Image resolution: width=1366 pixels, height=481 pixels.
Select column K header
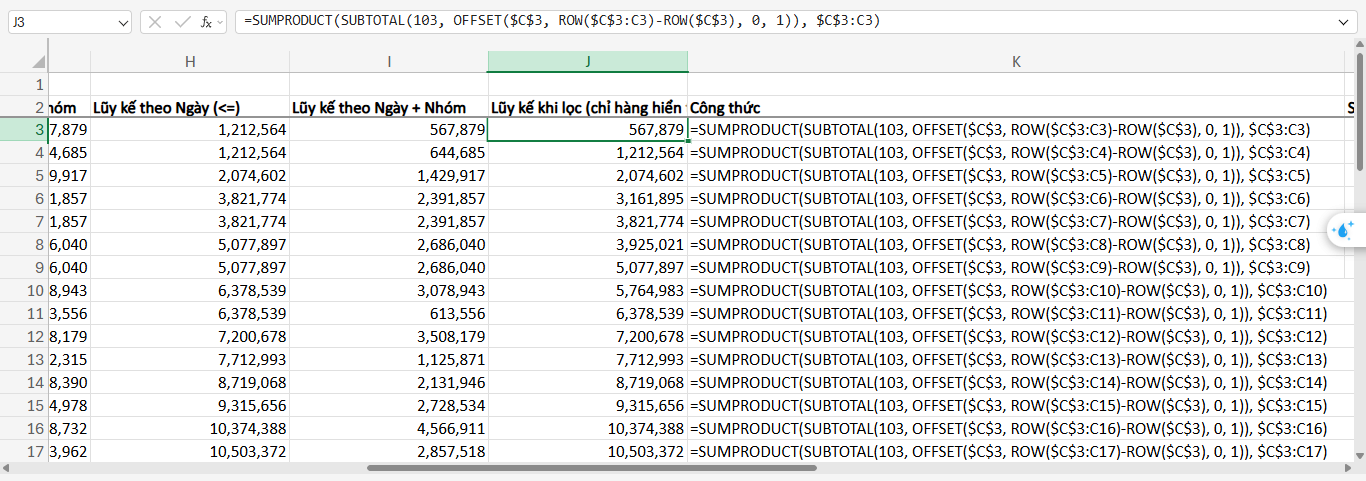pos(1016,61)
